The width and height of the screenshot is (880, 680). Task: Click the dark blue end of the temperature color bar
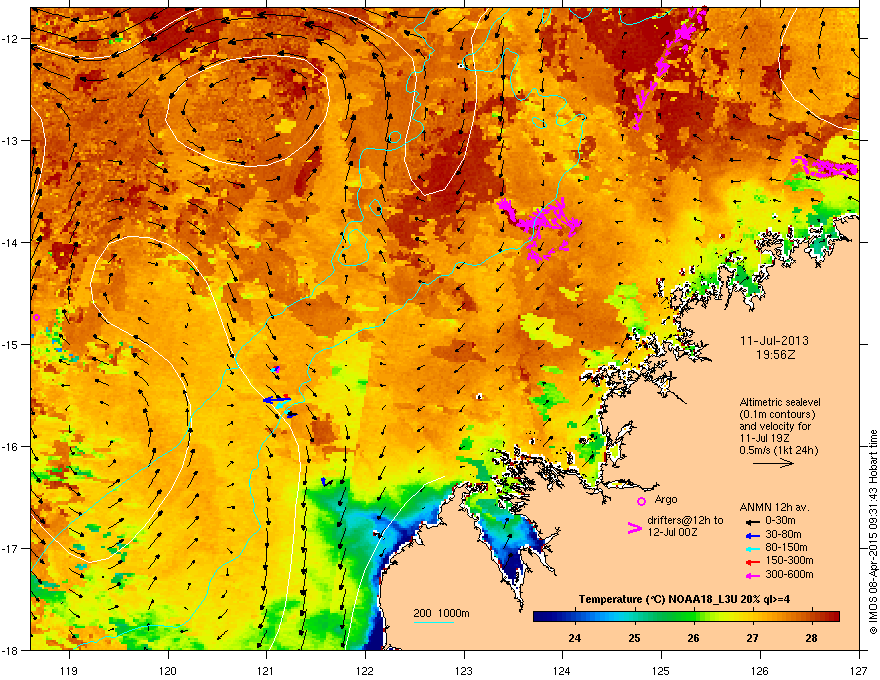pyautogui.click(x=539, y=617)
